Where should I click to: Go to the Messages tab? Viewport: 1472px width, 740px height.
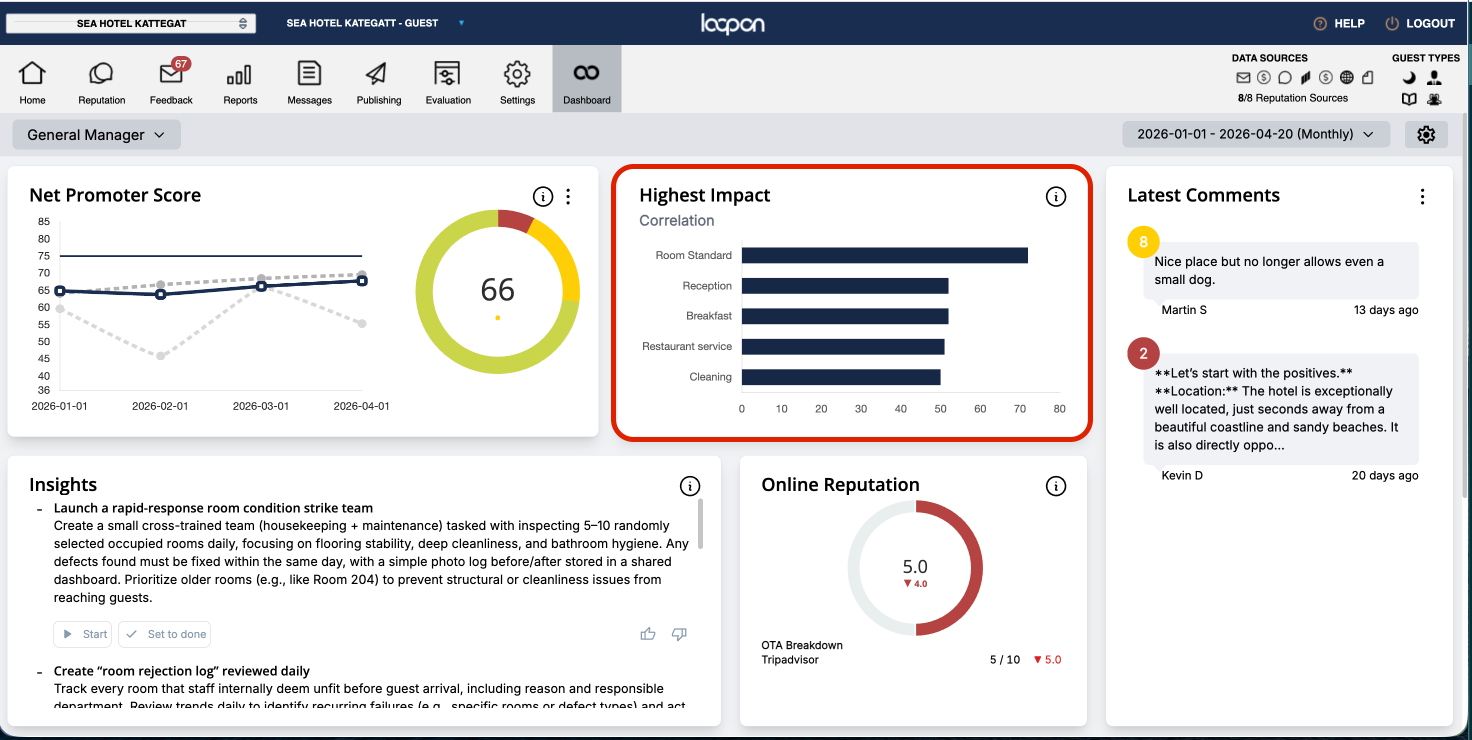coord(309,81)
